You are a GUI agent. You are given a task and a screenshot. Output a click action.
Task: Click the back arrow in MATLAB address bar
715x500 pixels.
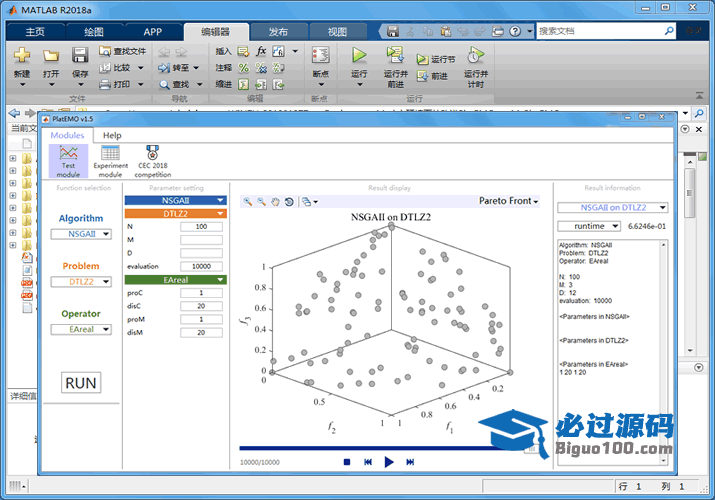pos(14,113)
